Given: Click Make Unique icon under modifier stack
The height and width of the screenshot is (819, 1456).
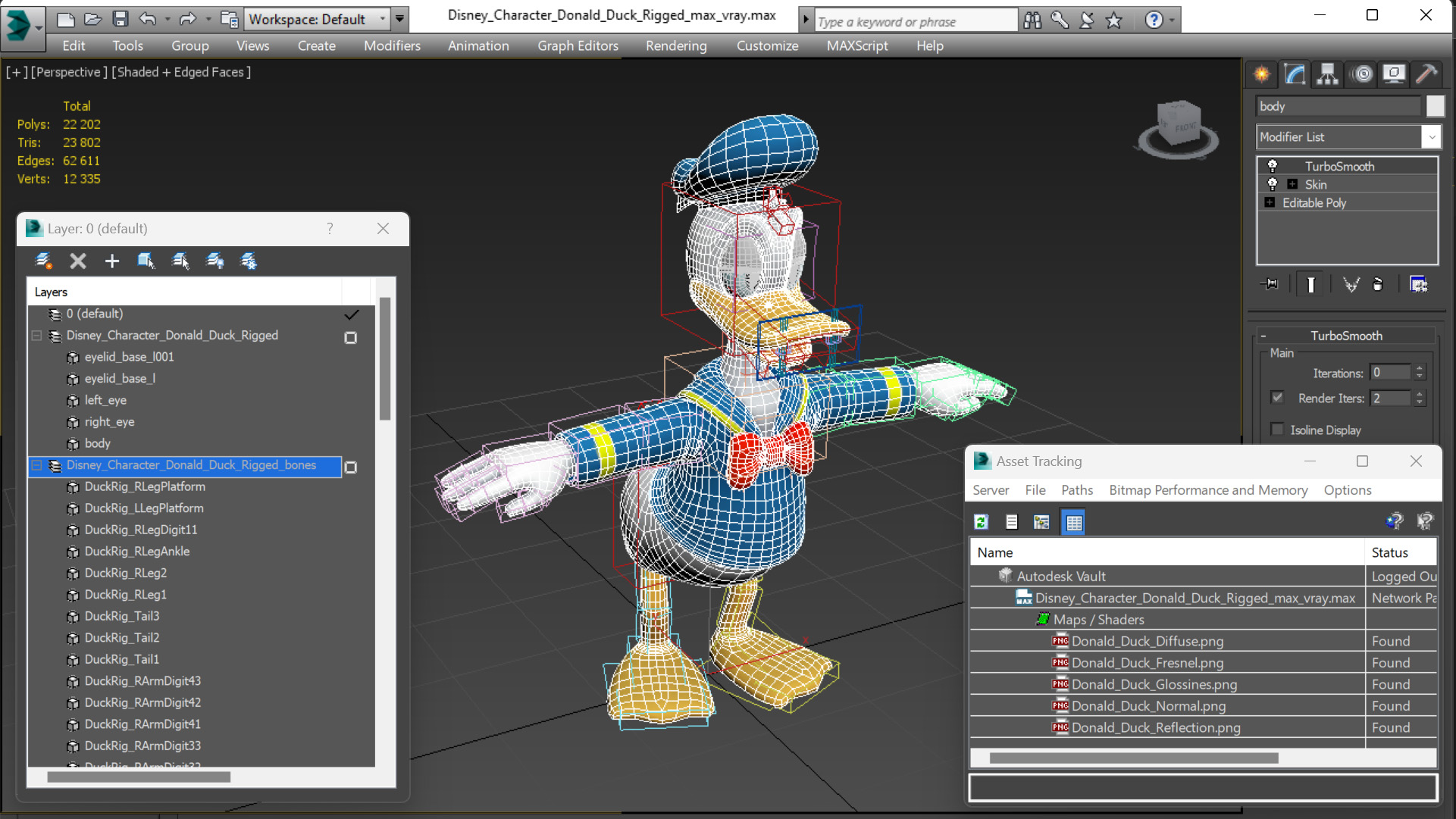Looking at the screenshot, I should tap(1351, 284).
